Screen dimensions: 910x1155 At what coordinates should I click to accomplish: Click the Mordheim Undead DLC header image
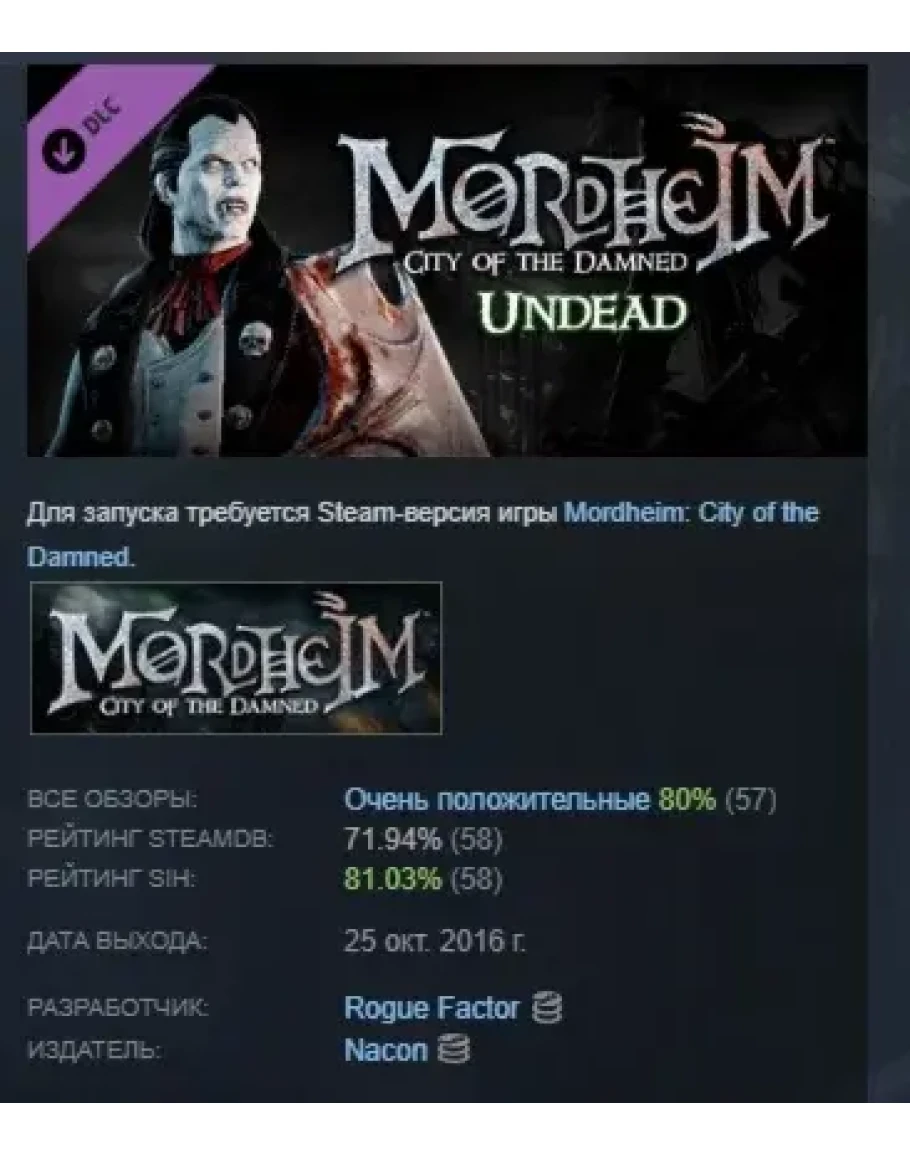(447, 260)
